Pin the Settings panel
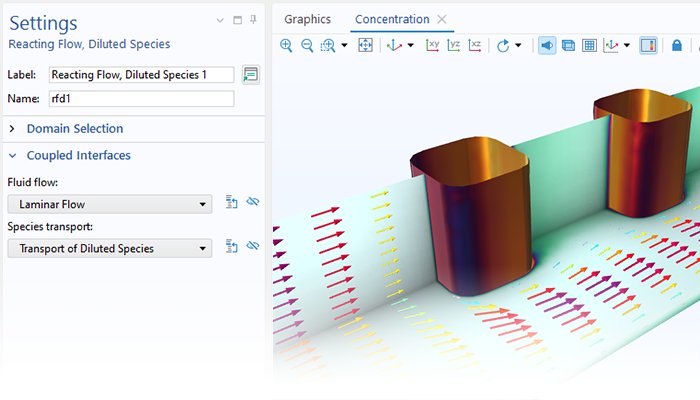 253,20
